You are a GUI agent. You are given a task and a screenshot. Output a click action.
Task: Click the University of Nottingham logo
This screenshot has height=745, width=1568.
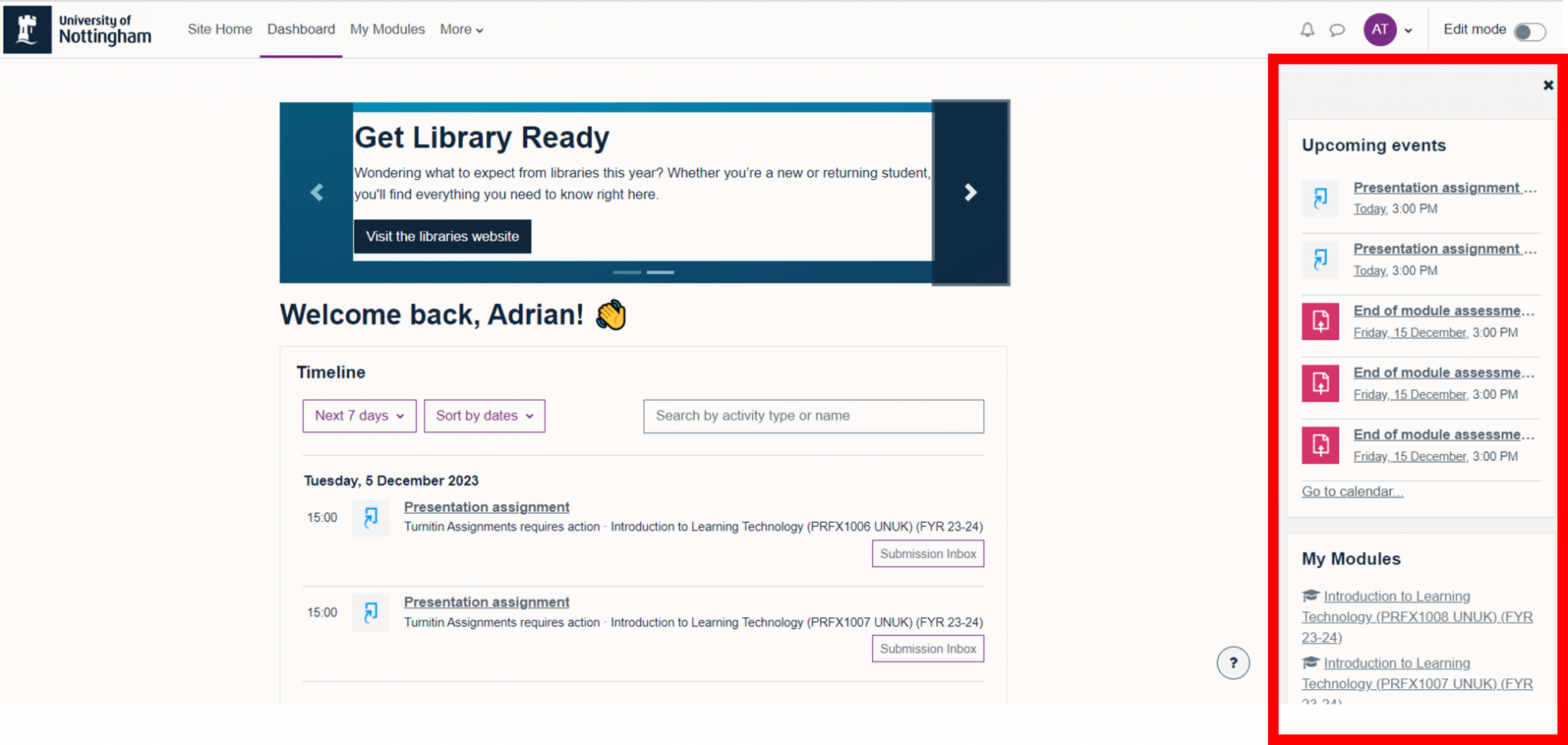pyautogui.click(x=78, y=30)
